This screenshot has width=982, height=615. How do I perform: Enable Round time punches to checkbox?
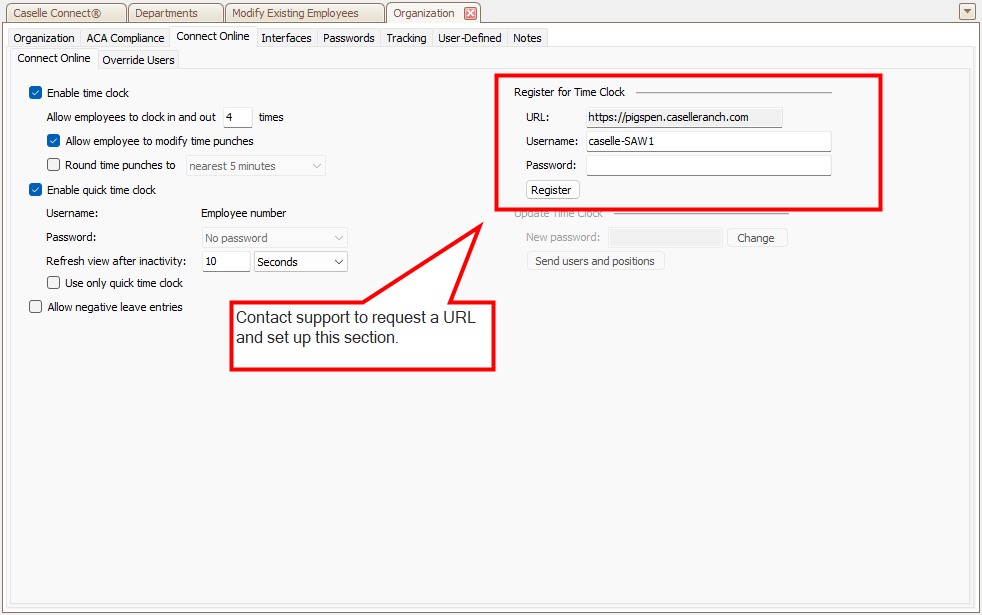tap(54, 165)
